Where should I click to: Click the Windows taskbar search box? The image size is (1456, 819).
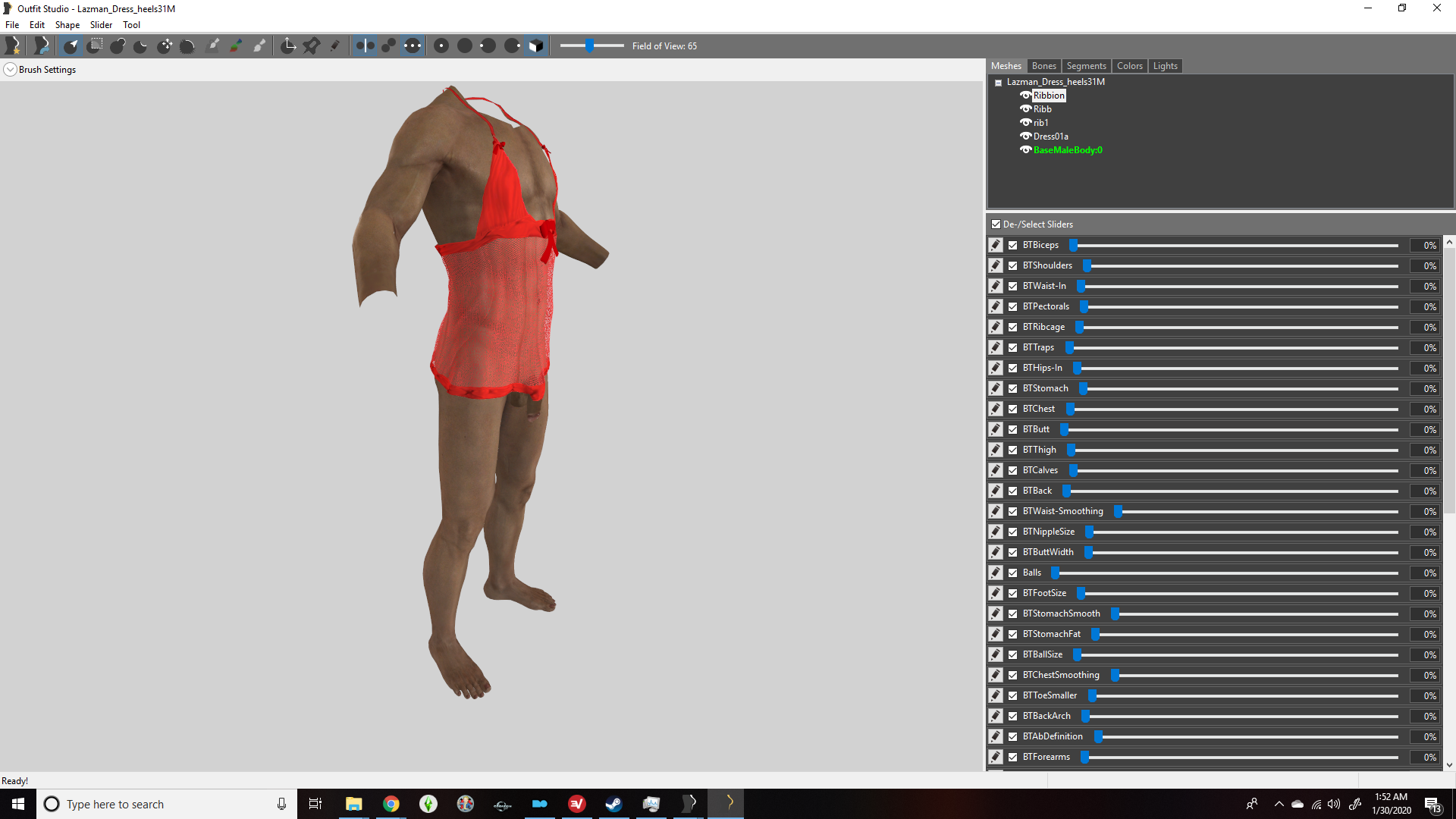pyautogui.click(x=167, y=804)
